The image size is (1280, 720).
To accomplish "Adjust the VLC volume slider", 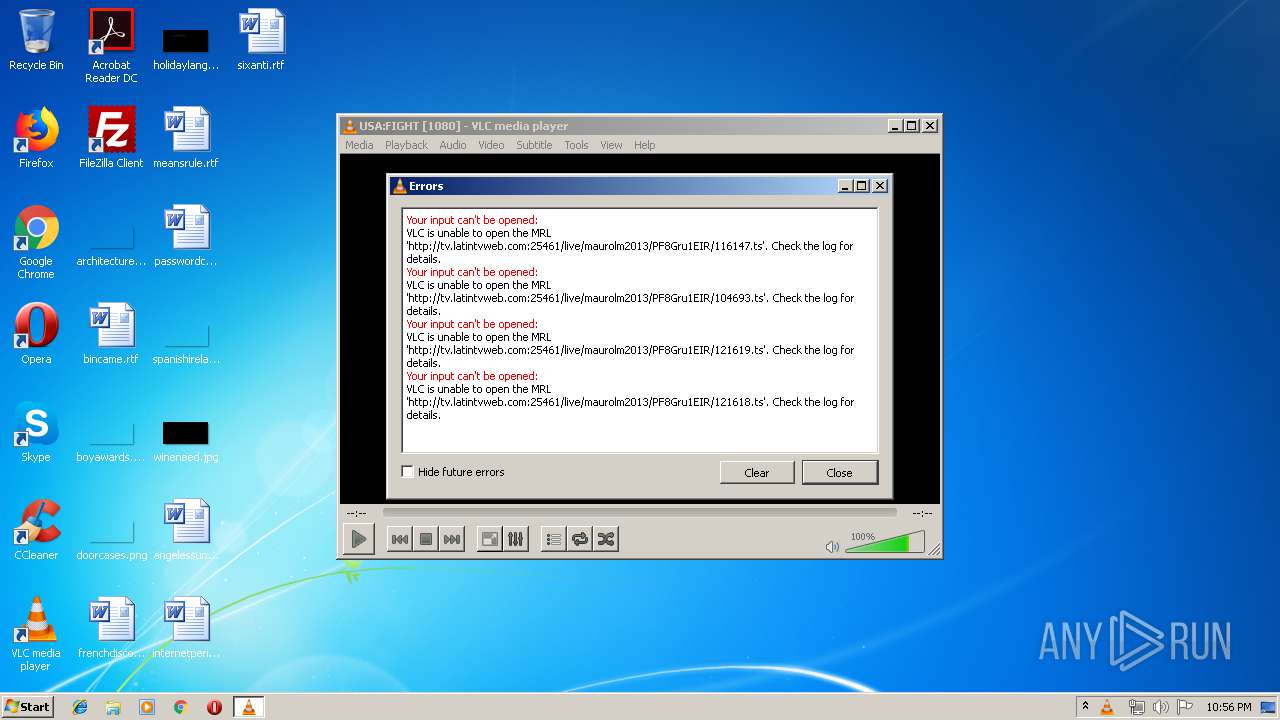I will pyautogui.click(x=884, y=543).
